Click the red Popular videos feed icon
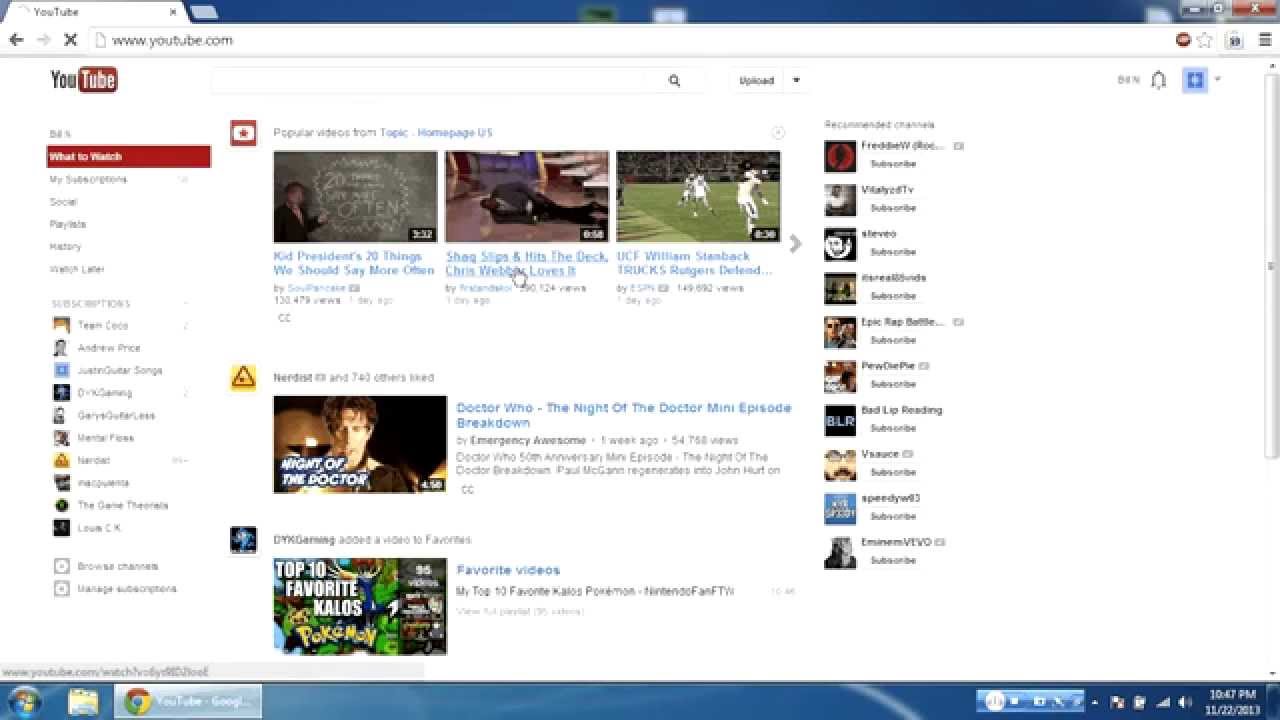 [243, 133]
